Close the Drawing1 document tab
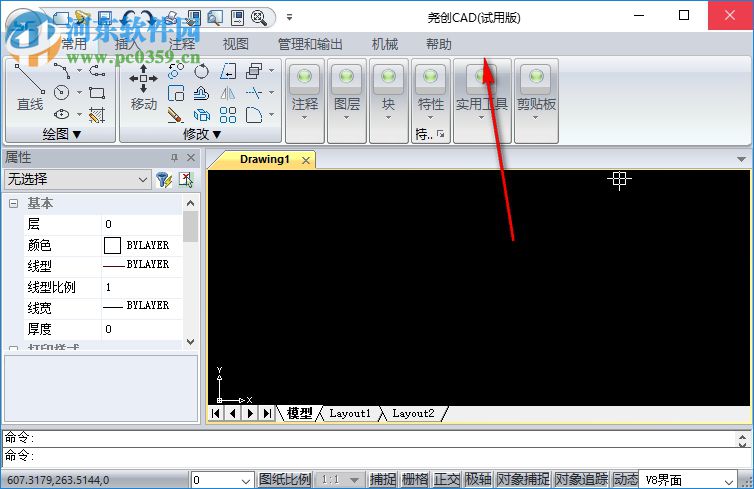Screen dimensions: 754x489 tap(306, 160)
